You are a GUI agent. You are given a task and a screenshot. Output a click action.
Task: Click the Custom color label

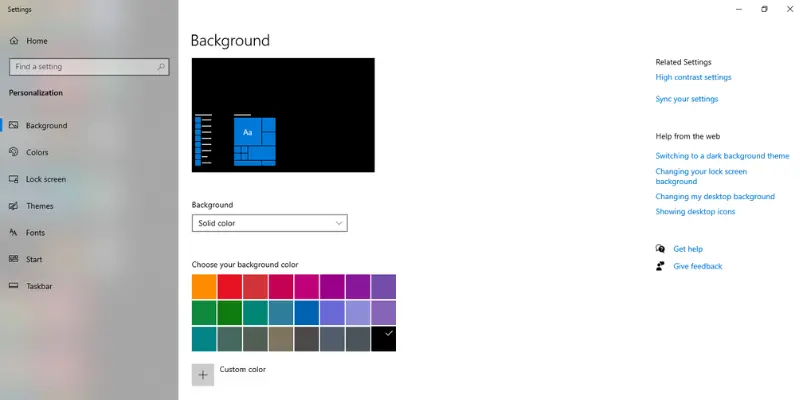tap(243, 369)
